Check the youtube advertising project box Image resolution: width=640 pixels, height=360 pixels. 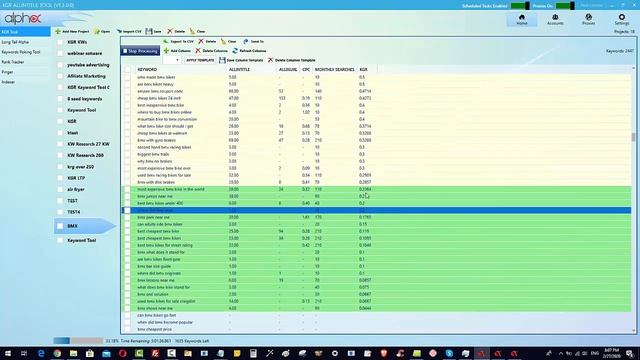point(60,65)
